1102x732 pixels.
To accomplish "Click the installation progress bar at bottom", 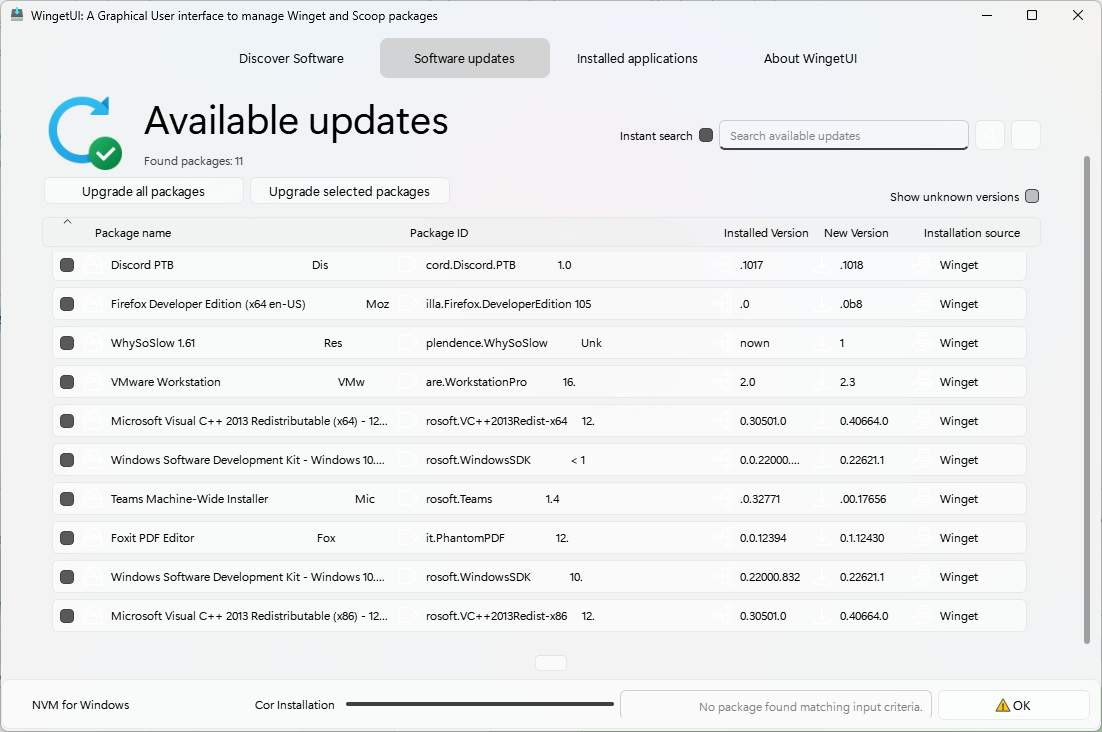I will click(480, 704).
